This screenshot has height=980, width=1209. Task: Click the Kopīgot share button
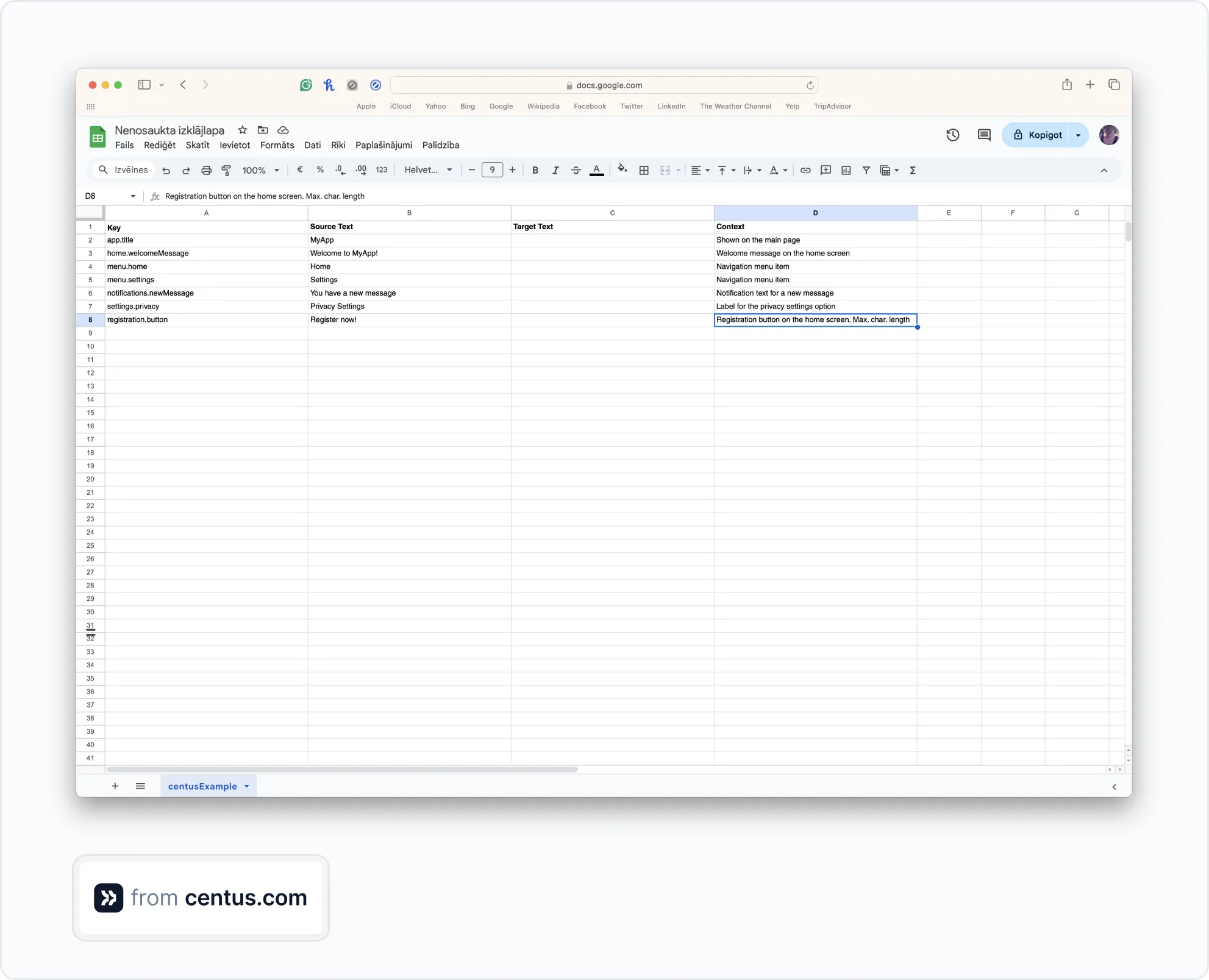point(1036,135)
